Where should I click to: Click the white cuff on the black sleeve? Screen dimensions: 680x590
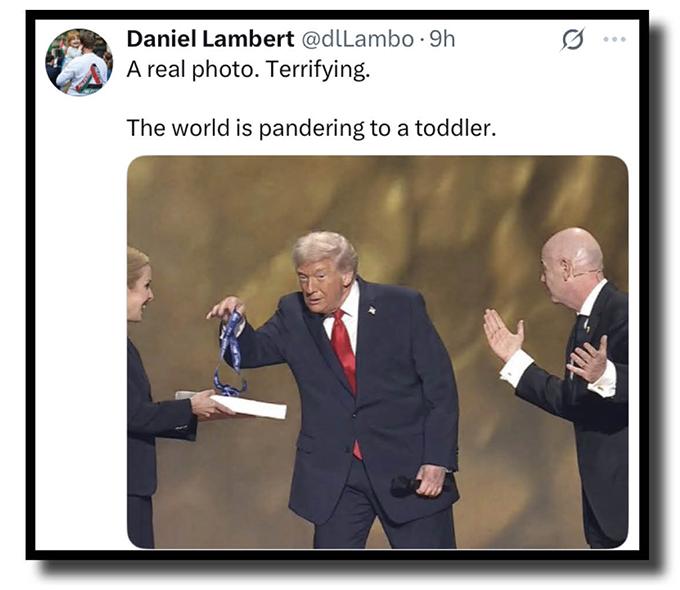coord(515,368)
